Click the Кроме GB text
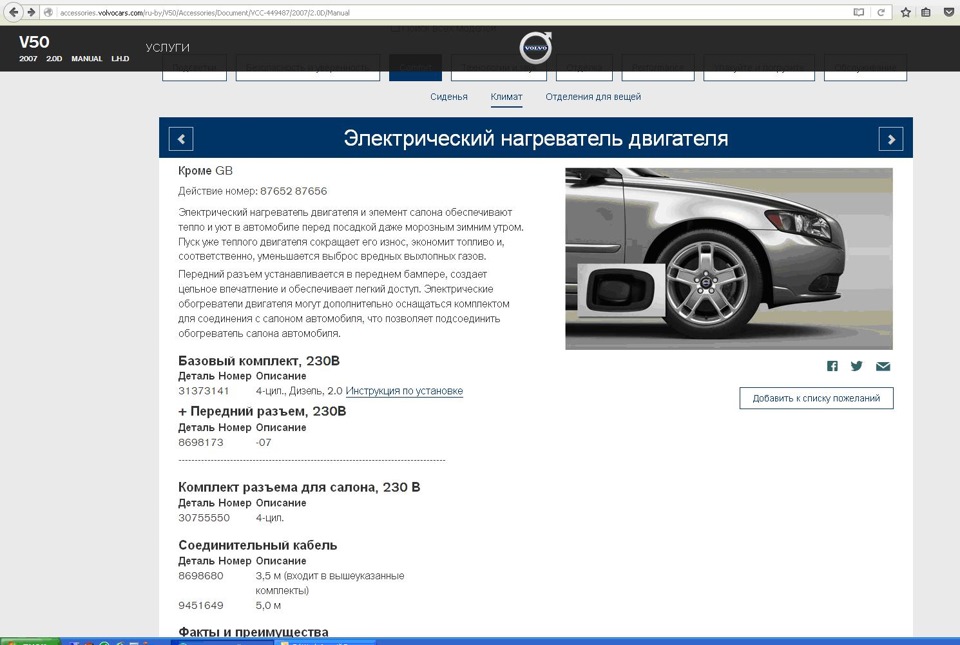Image resolution: width=960 pixels, height=645 pixels. click(205, 171)
